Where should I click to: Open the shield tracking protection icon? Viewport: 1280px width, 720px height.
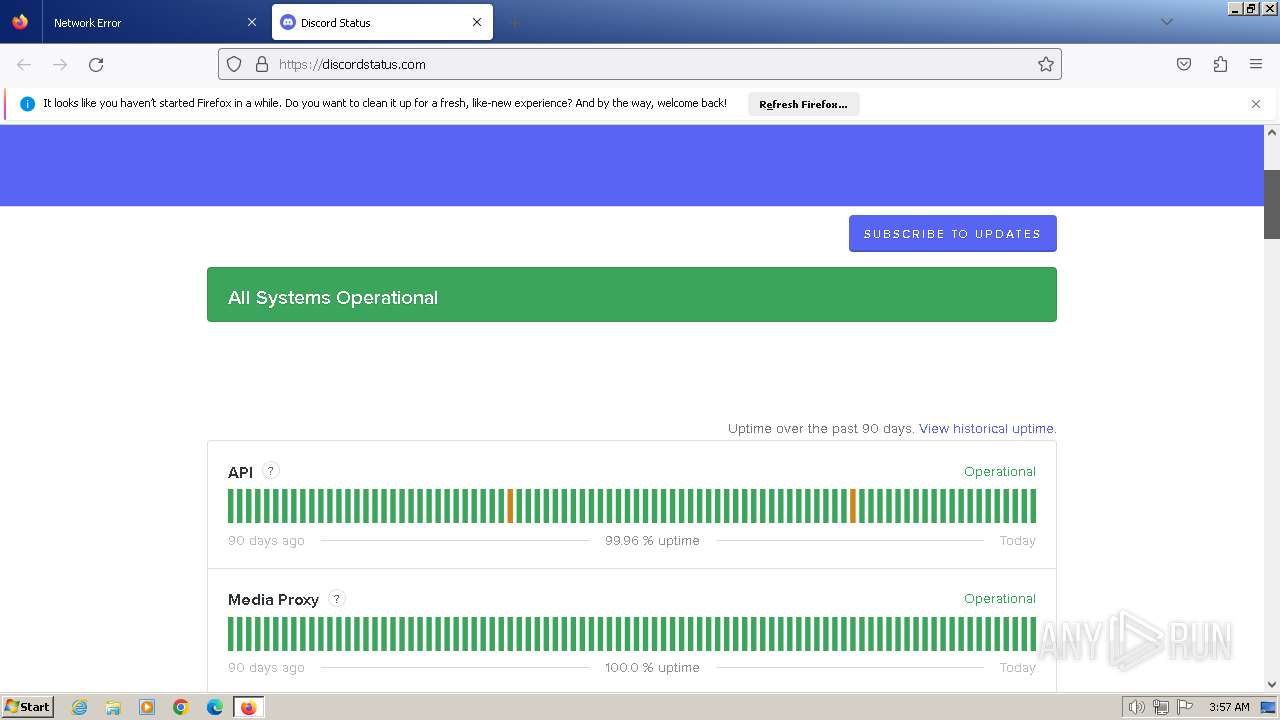coord(234,64)
